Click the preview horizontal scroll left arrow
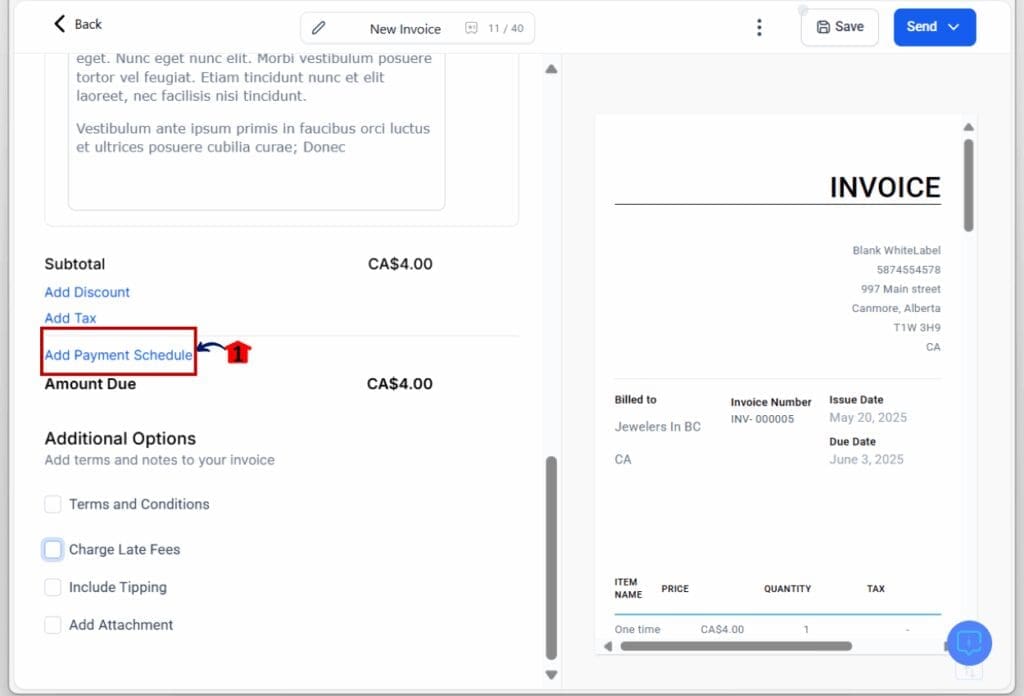1024x696 pixels. pos(608,646)
